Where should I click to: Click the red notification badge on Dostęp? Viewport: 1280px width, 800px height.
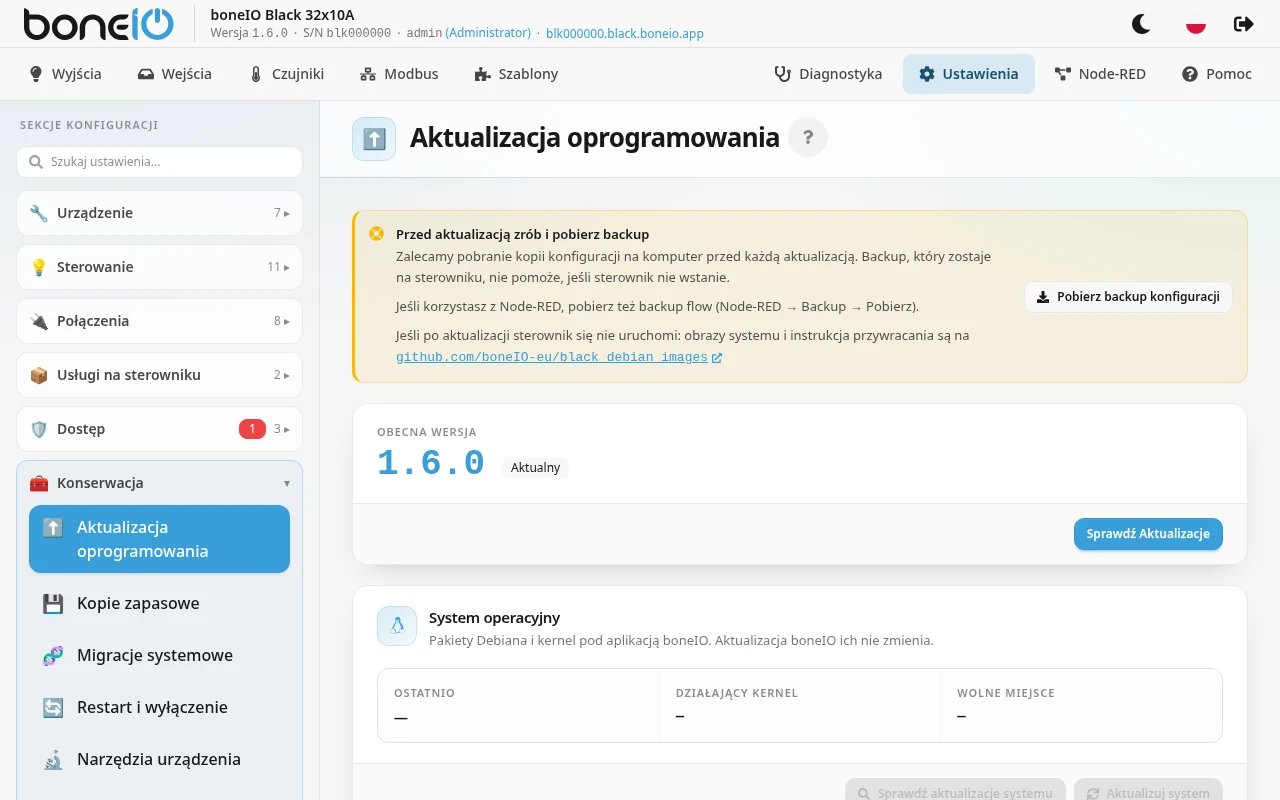click(x=252, y=429)
